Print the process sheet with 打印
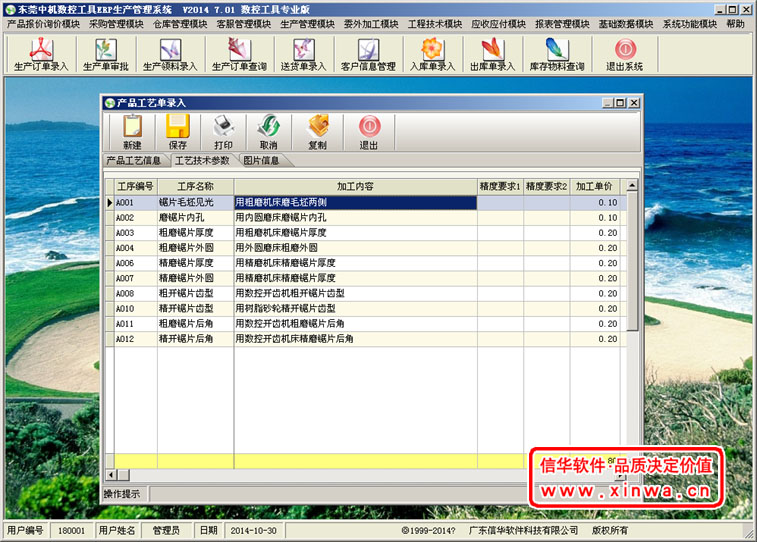This screenshot has height=542, width=757. pos(224,132)
